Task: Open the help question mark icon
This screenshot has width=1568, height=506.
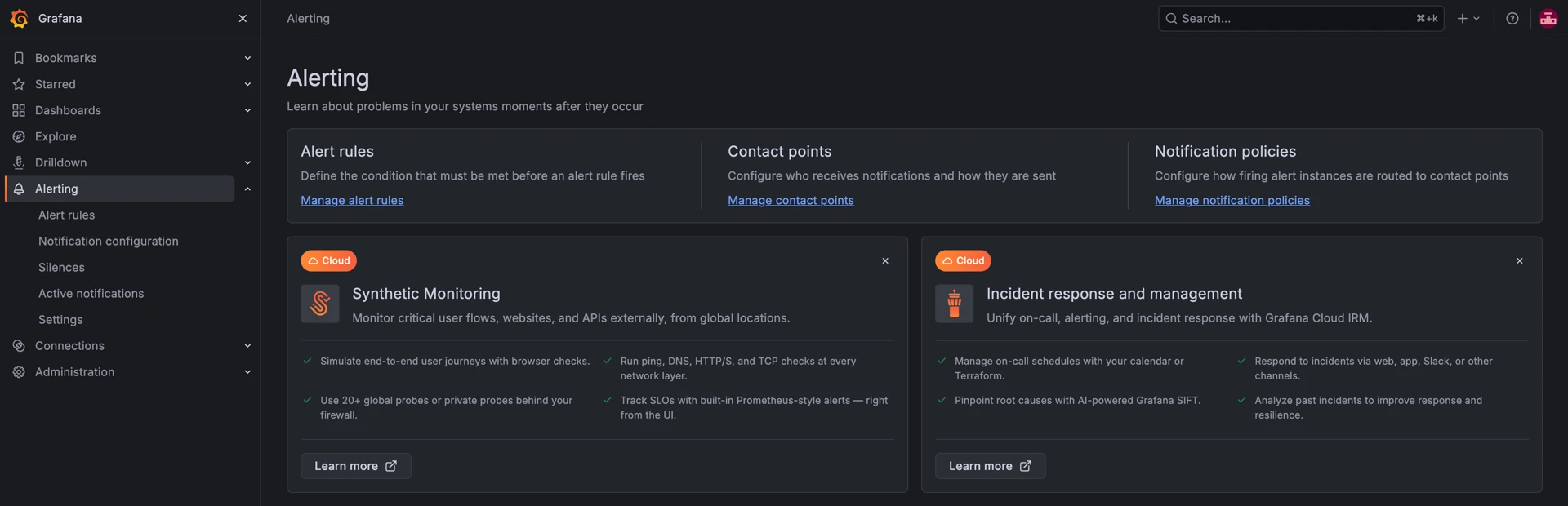Action: [x=1512, y=18]
